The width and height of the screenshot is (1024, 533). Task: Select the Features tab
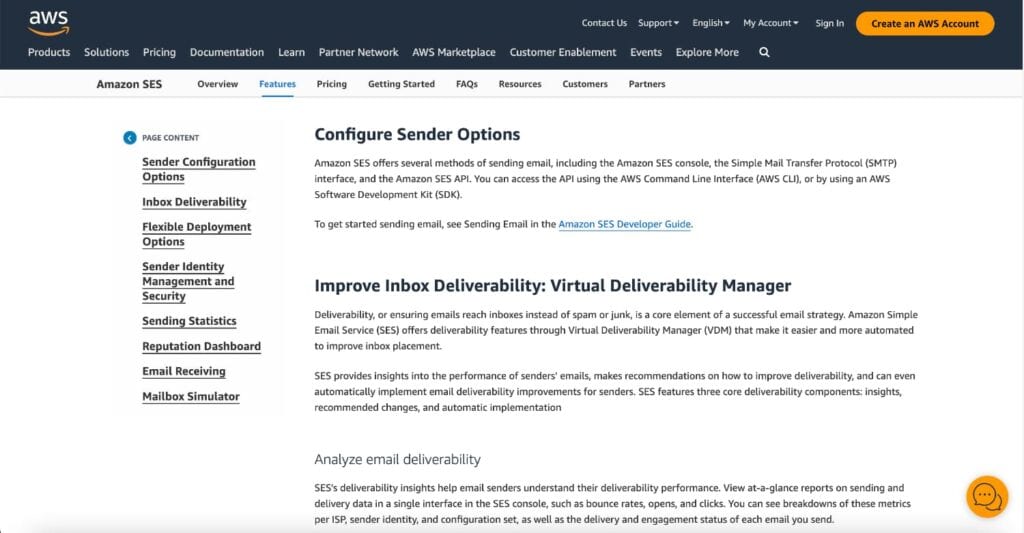(x=278, y=84)
